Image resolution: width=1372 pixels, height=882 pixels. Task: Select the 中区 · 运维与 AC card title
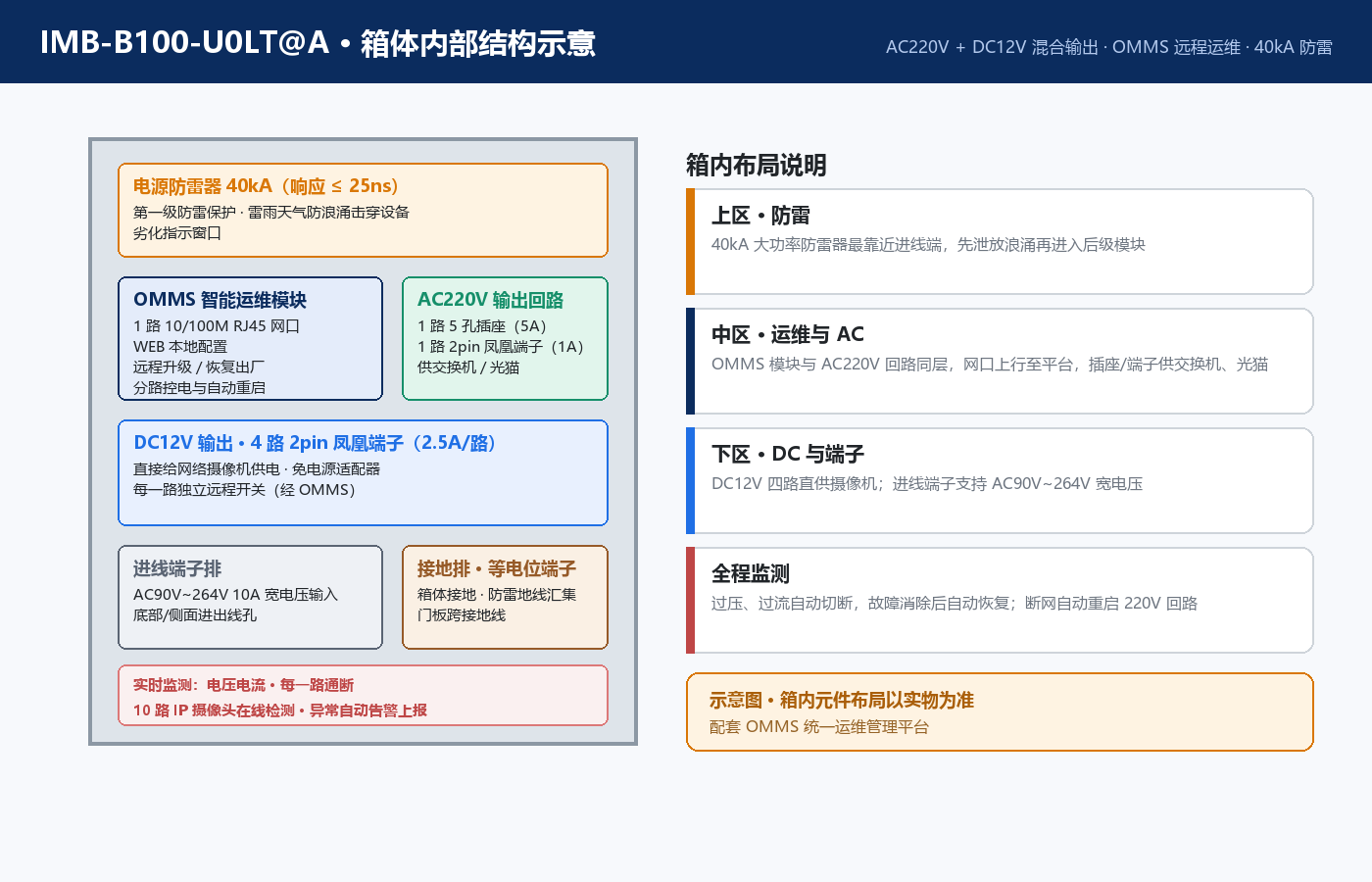coord(788,335)
